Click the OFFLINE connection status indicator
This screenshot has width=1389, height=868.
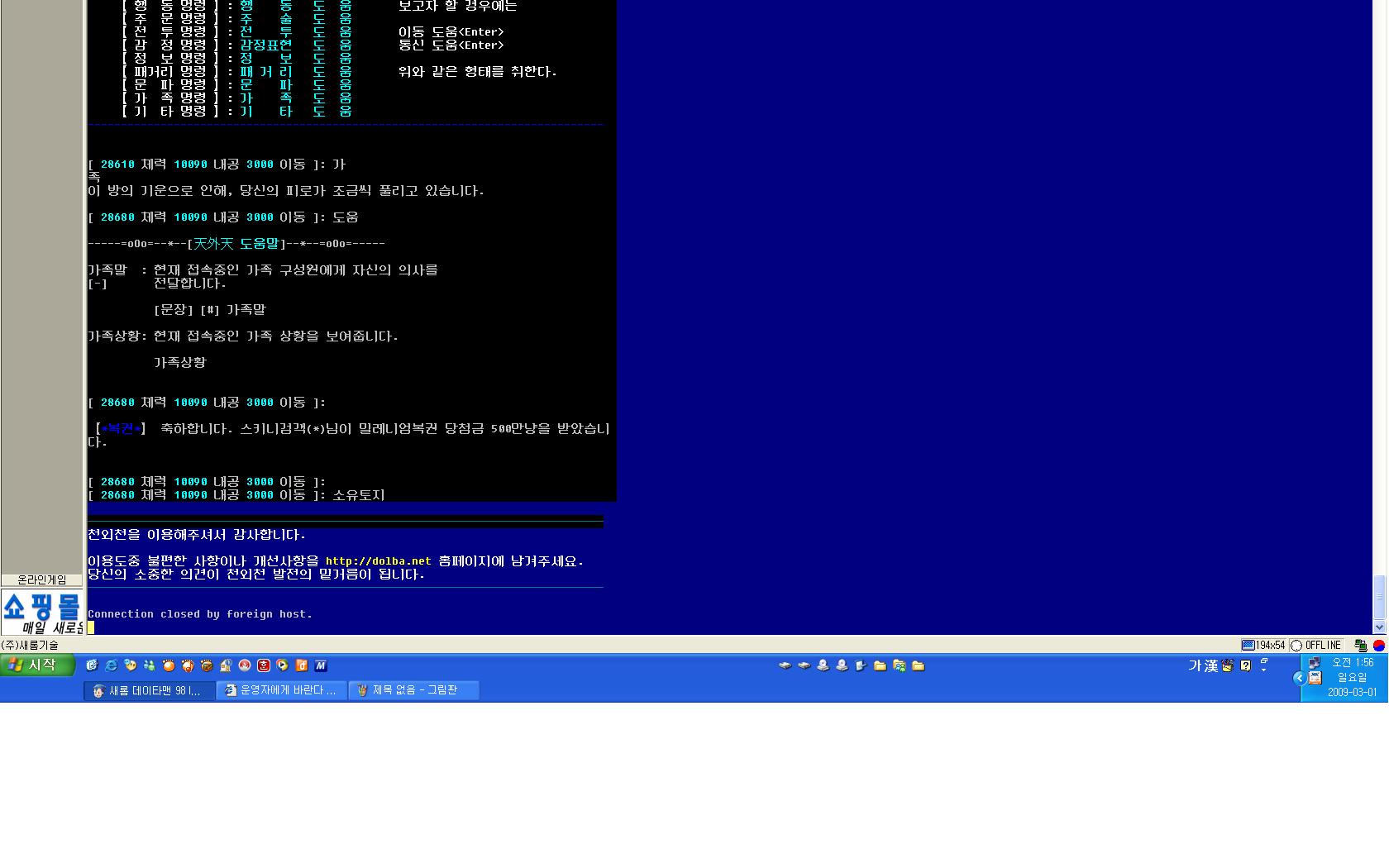[1316, 646]
